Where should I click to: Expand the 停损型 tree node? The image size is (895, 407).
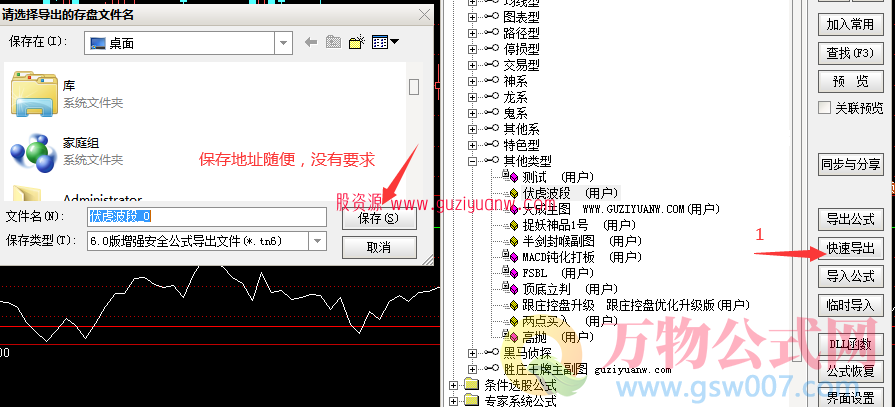point(472,50)
